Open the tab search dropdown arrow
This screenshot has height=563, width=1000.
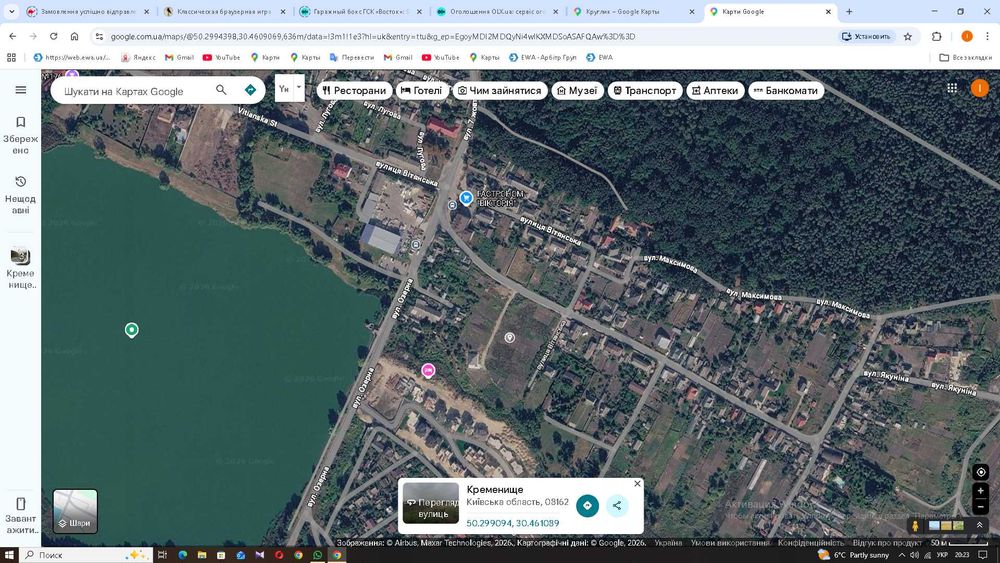[x=11, y=11]
